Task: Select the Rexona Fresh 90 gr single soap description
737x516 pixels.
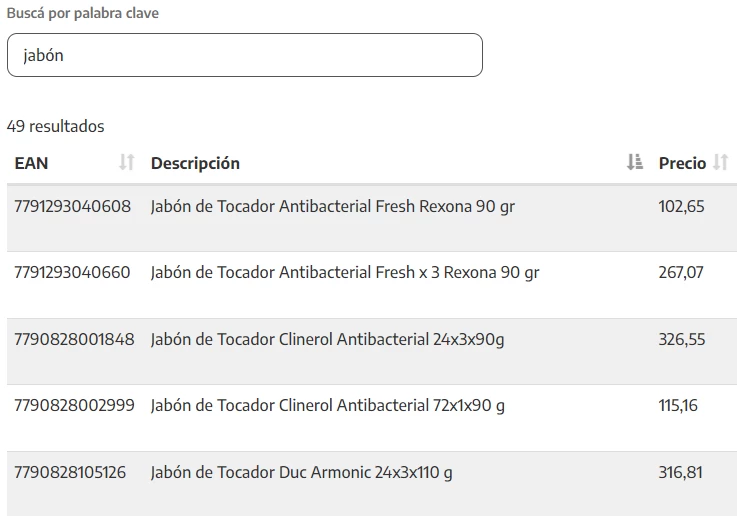Action: [333, 207]
